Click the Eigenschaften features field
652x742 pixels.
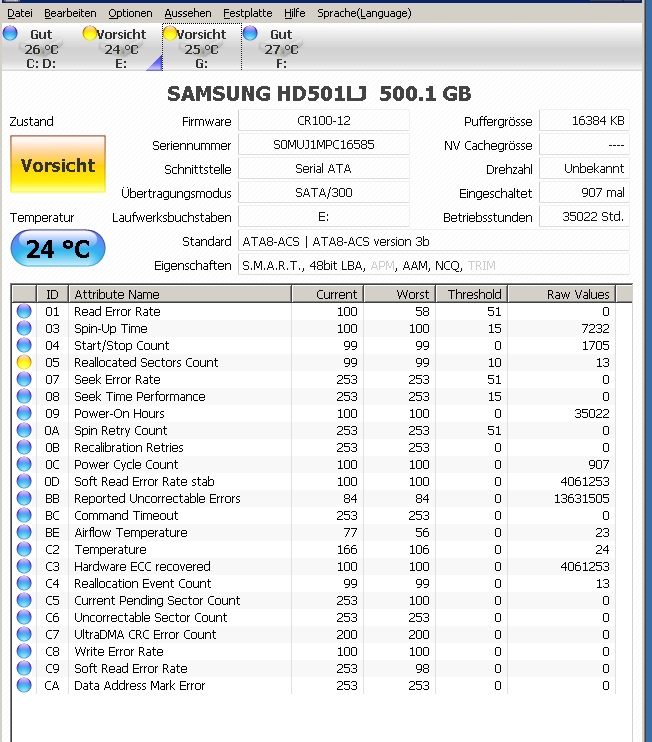pyautogui.click(x=434, y=265)
